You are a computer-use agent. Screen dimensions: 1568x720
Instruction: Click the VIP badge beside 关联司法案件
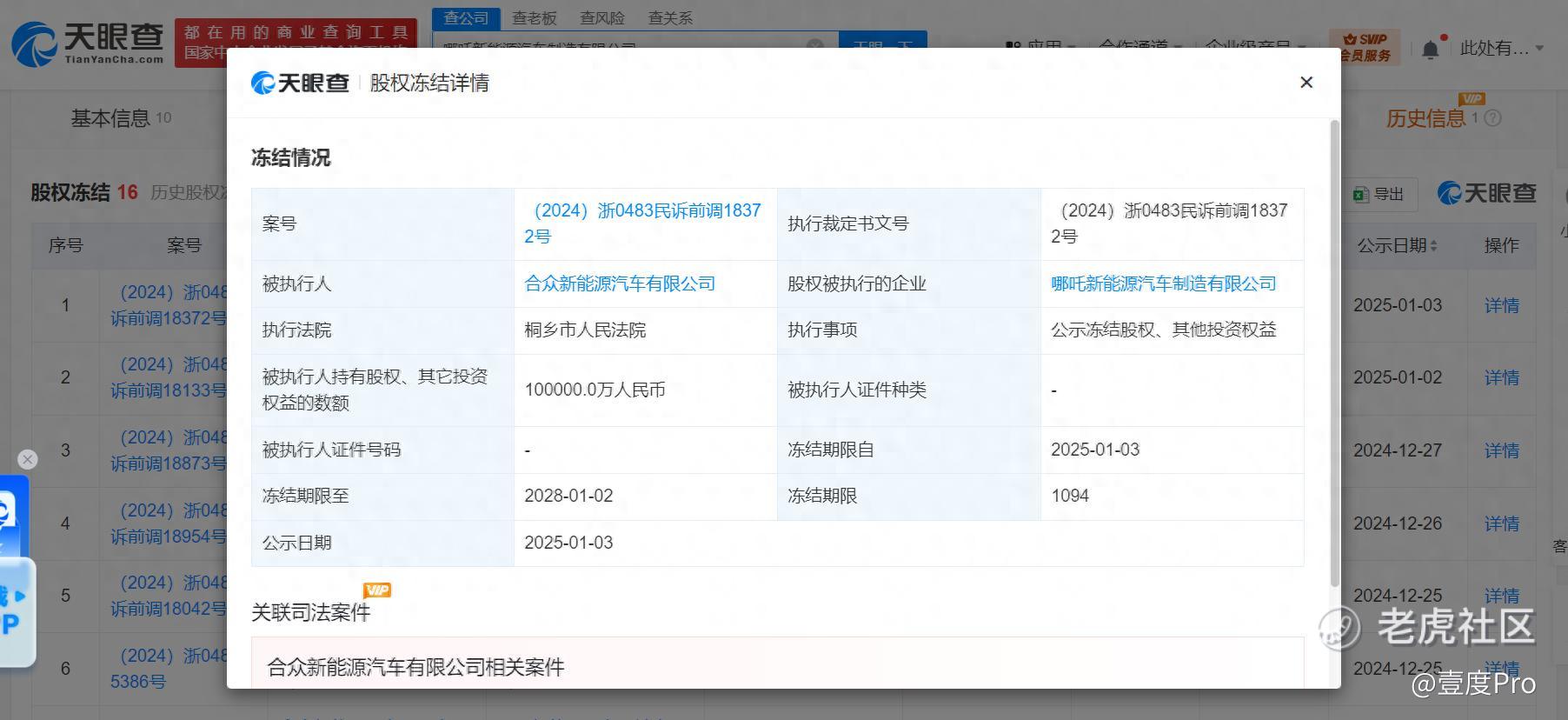click(377, 590)
